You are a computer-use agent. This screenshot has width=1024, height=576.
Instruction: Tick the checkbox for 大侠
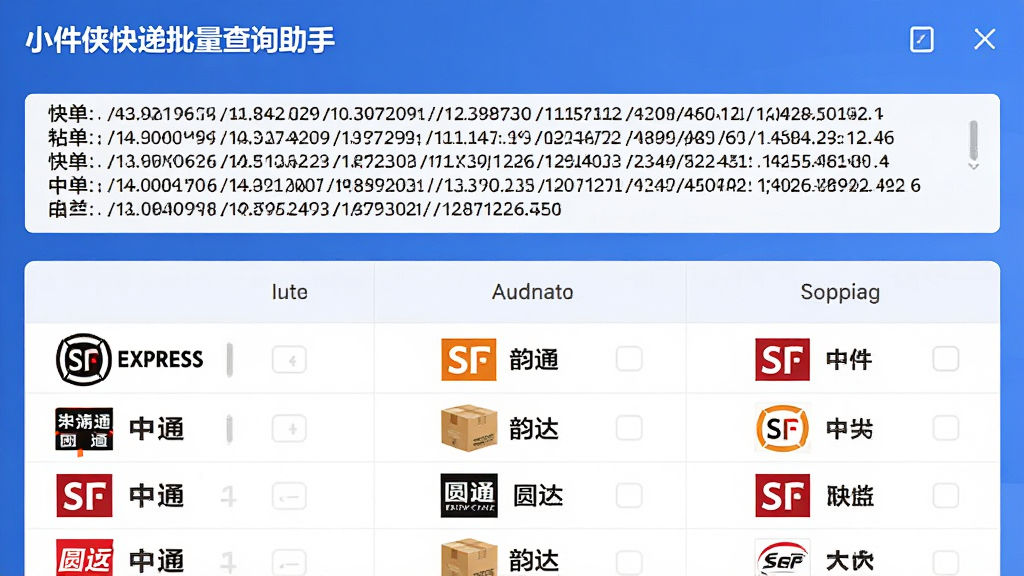point(946,562)
